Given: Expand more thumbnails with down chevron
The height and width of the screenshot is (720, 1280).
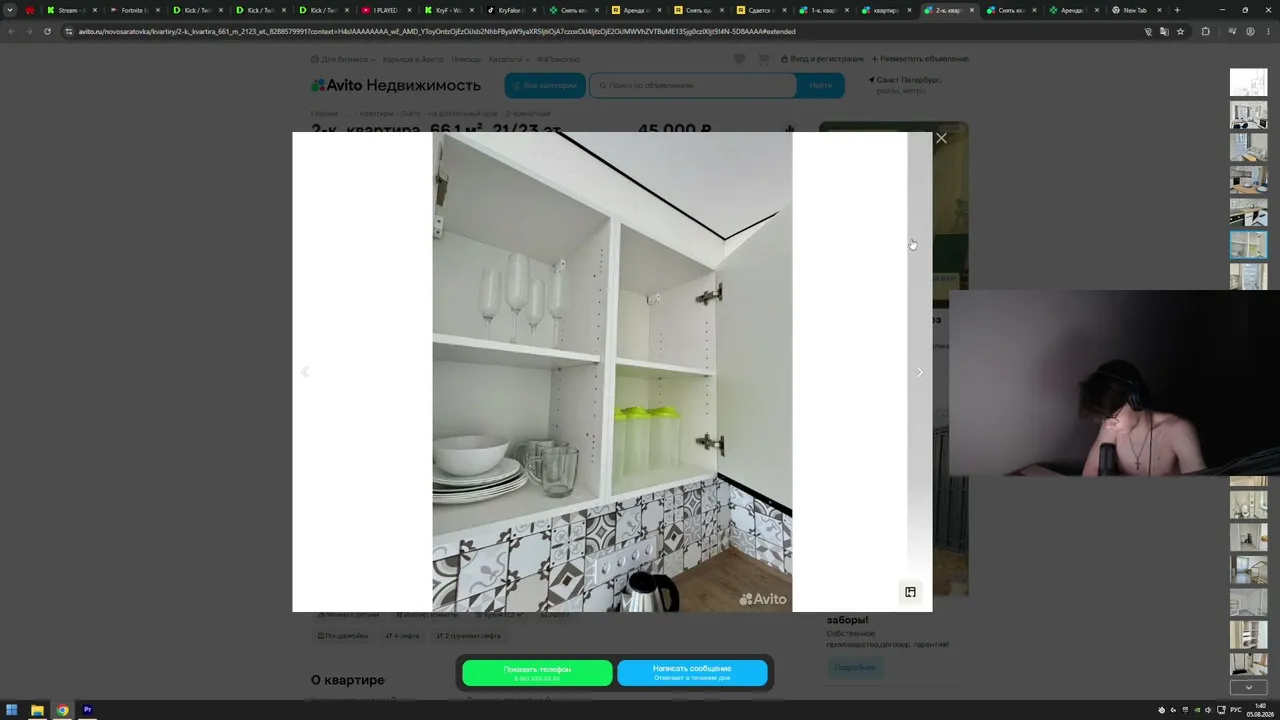Looking at the screenshot, I should coord(1248,687).
